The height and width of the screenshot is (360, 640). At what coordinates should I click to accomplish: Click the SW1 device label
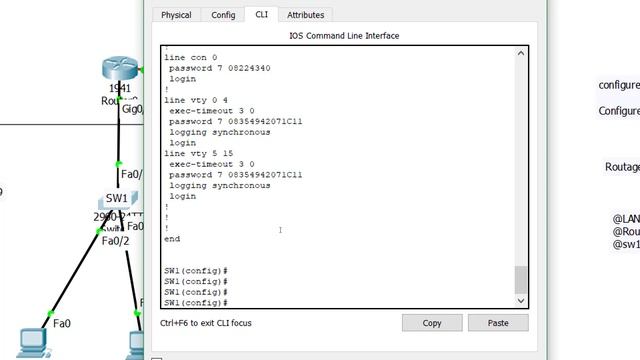[117, 198]
